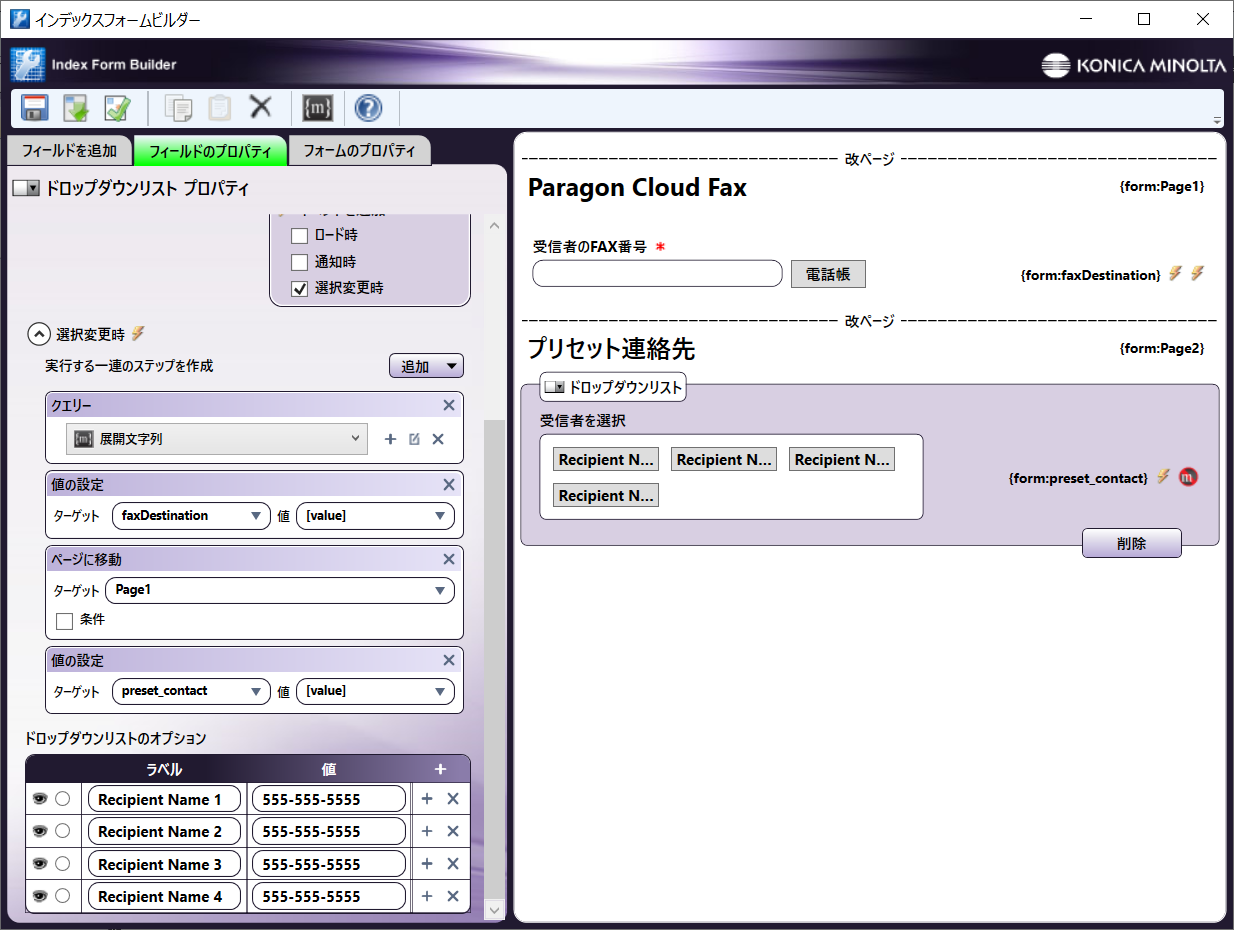
Task: Open the Page1 target dropdown
Action: (x=280, y=590)
